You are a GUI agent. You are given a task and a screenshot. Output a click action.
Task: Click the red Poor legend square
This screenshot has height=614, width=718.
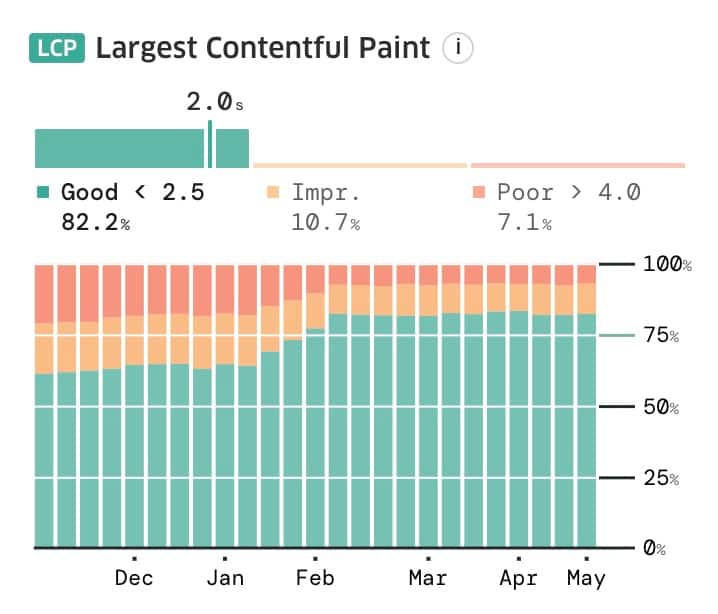point(479,192)
